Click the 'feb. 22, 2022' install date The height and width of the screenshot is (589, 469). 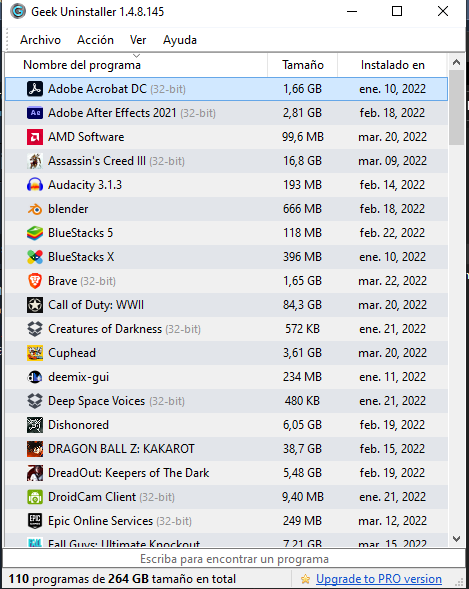click(392, 233)
